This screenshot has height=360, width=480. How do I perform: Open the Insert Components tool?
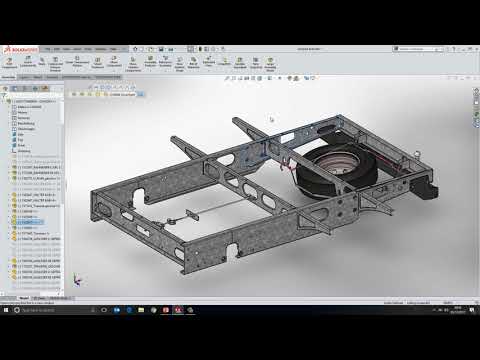click(28, 62)
